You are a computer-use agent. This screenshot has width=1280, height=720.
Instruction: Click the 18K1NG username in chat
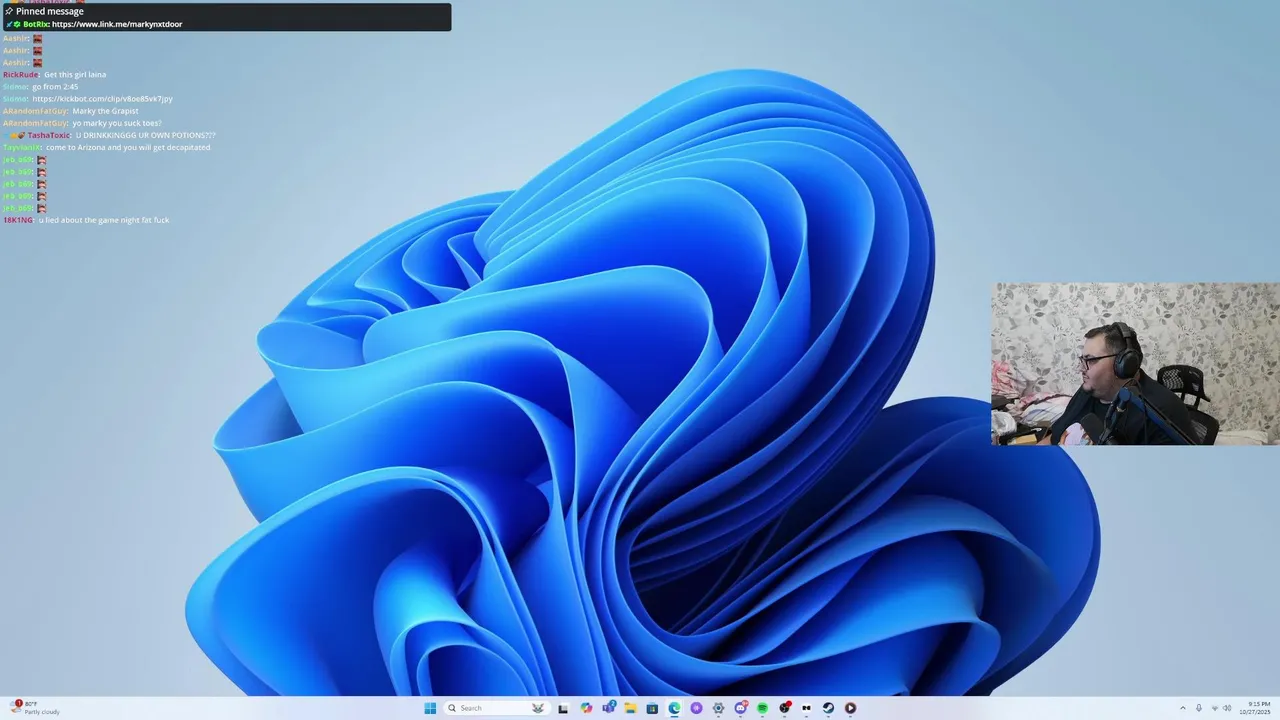(19, 220)
